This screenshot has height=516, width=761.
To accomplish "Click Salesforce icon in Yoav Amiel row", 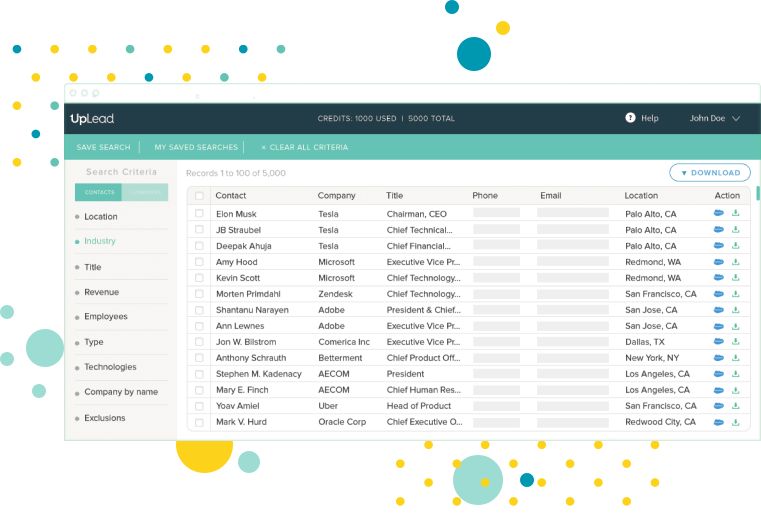I will click(719, 406).
